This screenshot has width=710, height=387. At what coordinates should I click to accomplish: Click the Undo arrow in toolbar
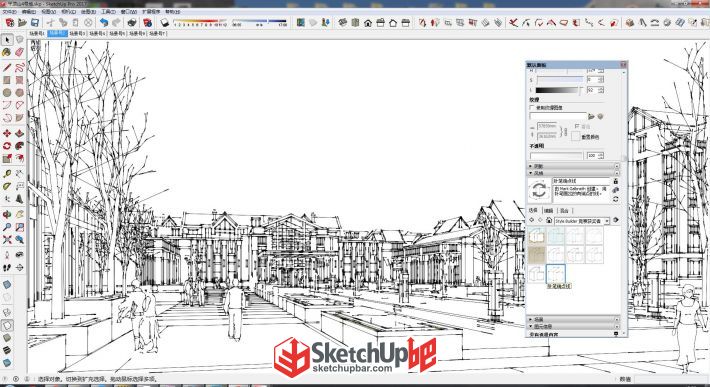(x=104, y=23)
